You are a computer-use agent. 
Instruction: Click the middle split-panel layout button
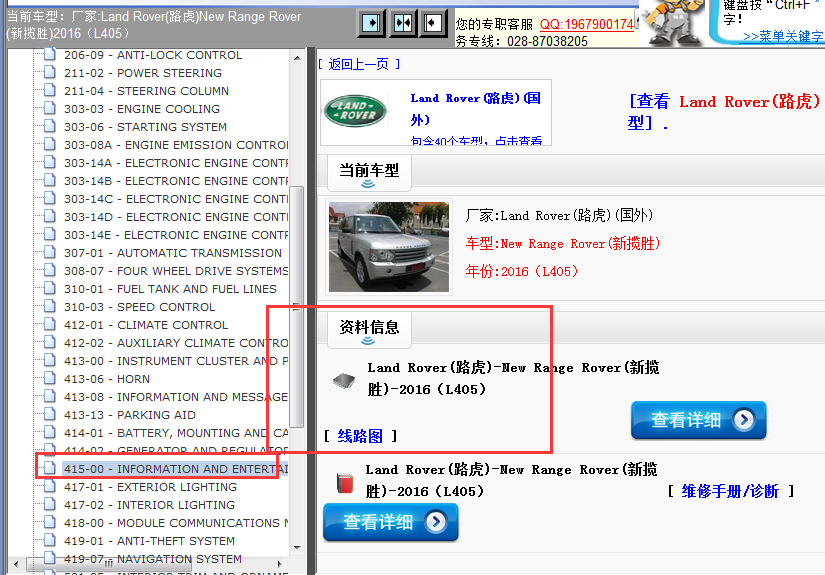click(403, 22)
